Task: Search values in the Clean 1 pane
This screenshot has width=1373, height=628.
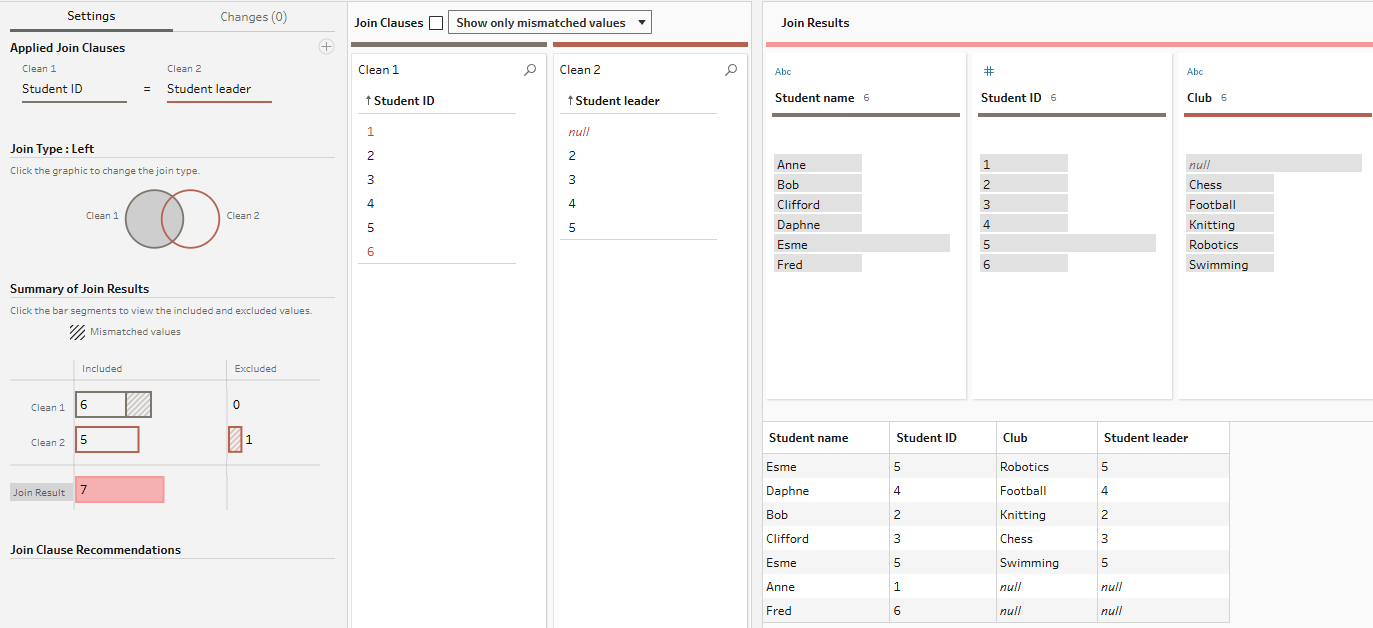Action: pos(530,70)
